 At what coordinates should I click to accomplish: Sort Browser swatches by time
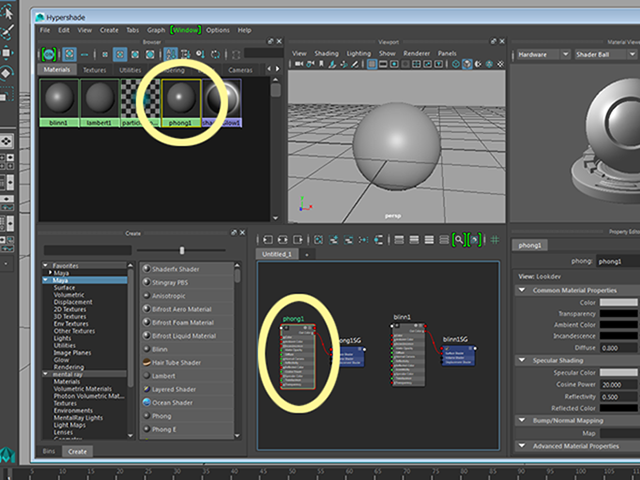point(200,54)
